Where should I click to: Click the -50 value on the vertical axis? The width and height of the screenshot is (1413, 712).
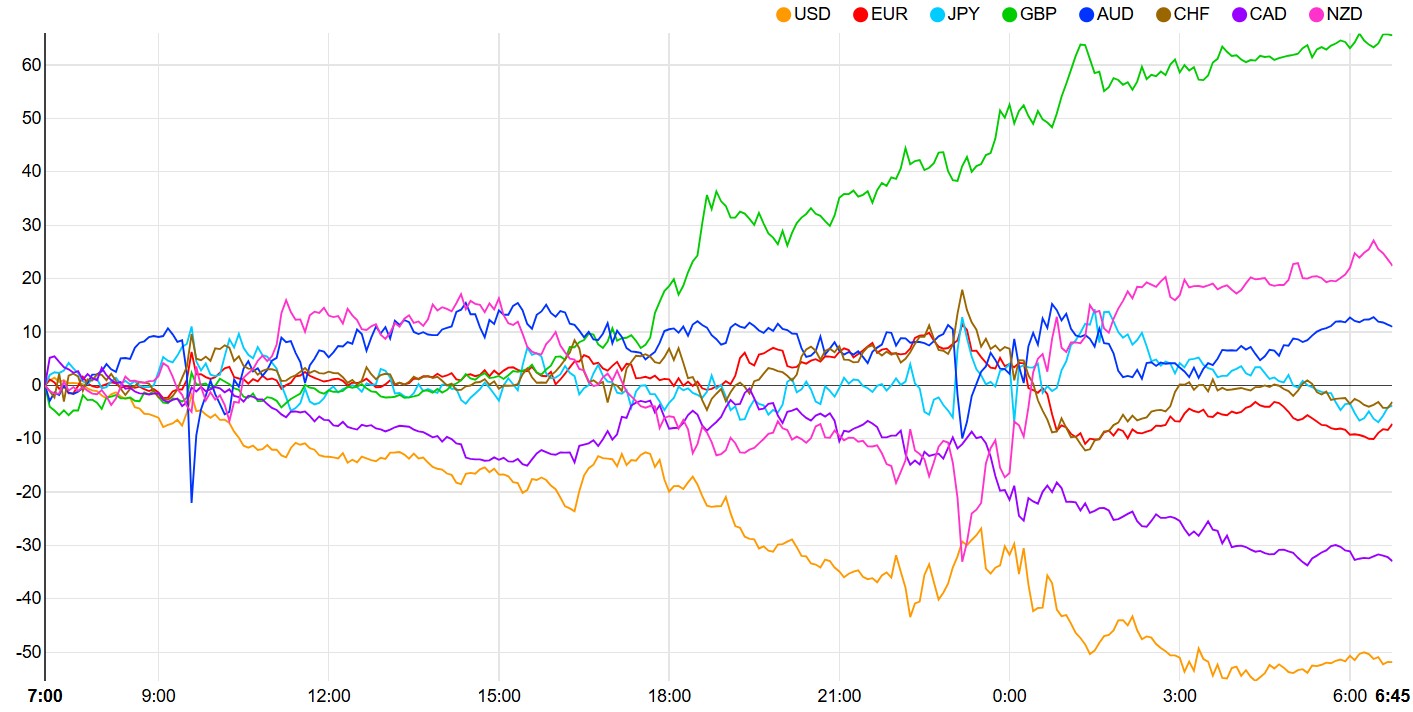coord(27,652)
